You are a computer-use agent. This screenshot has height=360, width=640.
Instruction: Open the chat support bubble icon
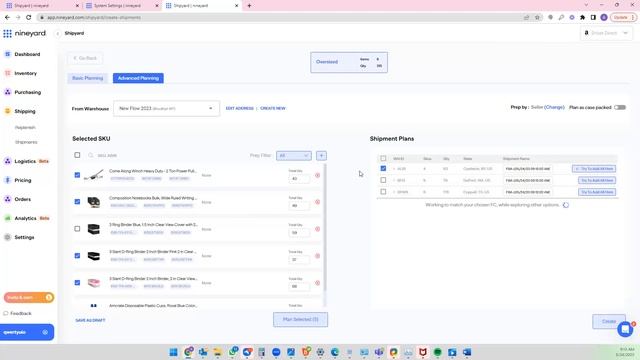coord(625,329)
